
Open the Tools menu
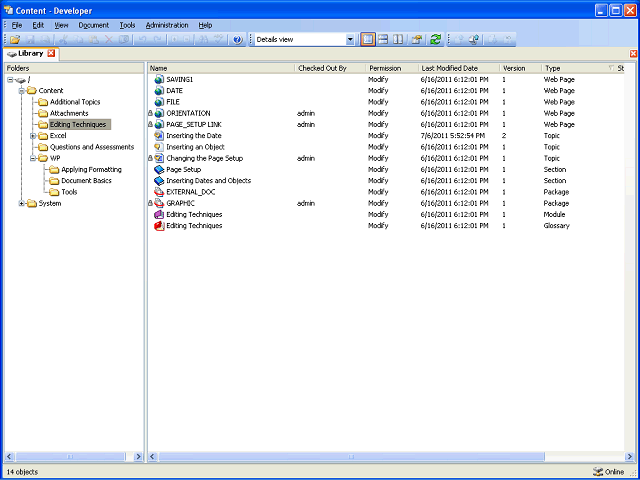(x=127, y=25)
